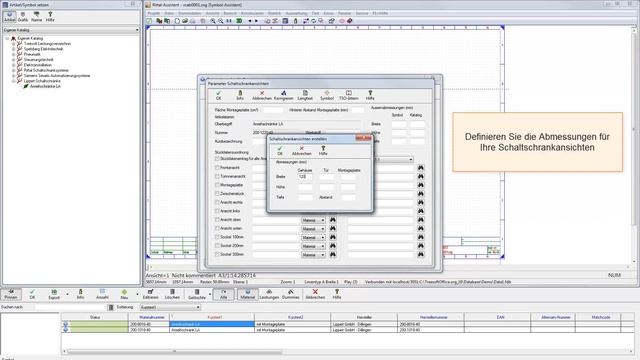The width and height of the screenshot is (640, 360).
Task: Collapse the Eigener Katalog root node
Action: tap(7, 38)
